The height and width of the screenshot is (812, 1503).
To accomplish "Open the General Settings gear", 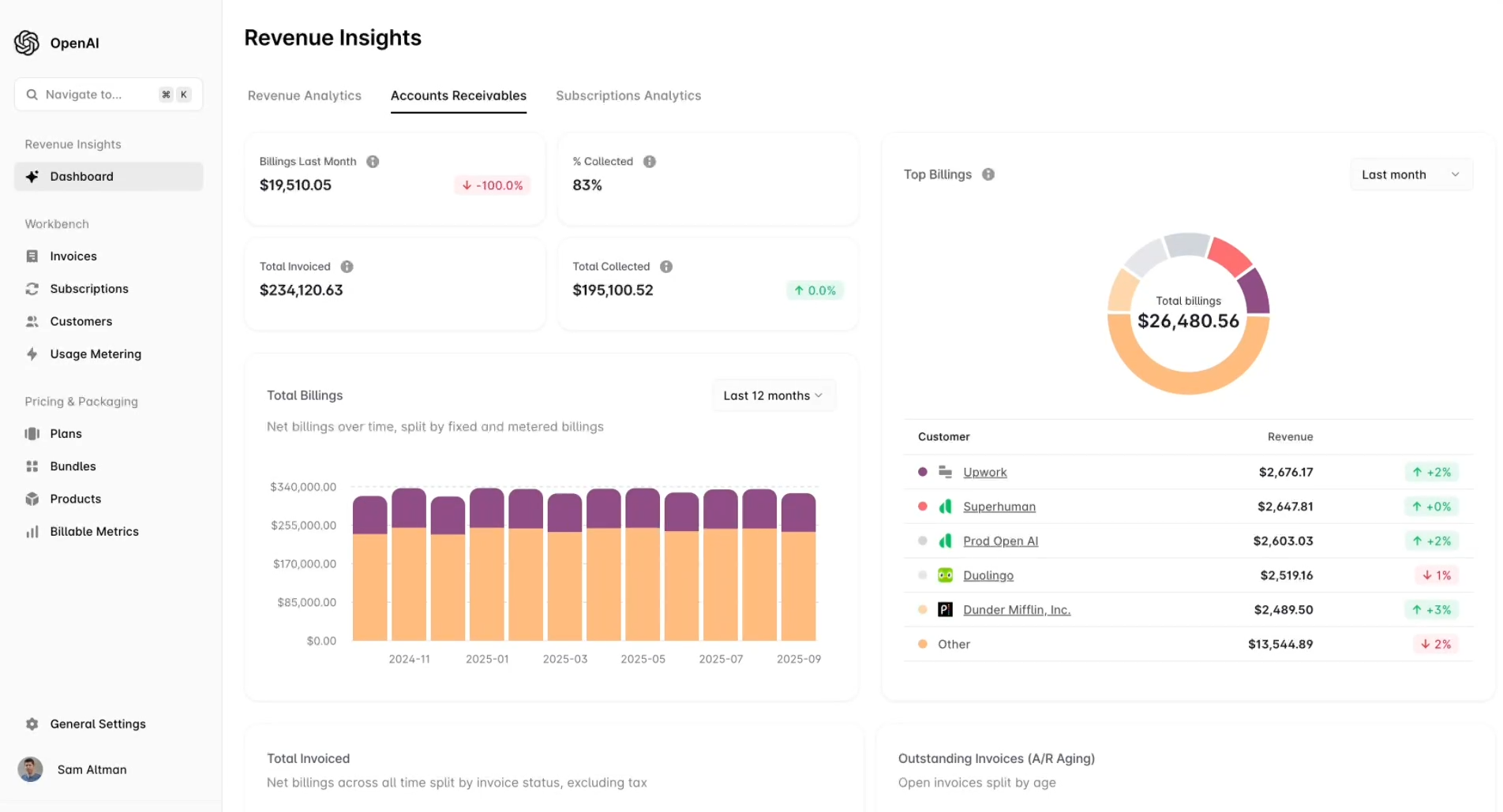I will click(x=32, y=724).
